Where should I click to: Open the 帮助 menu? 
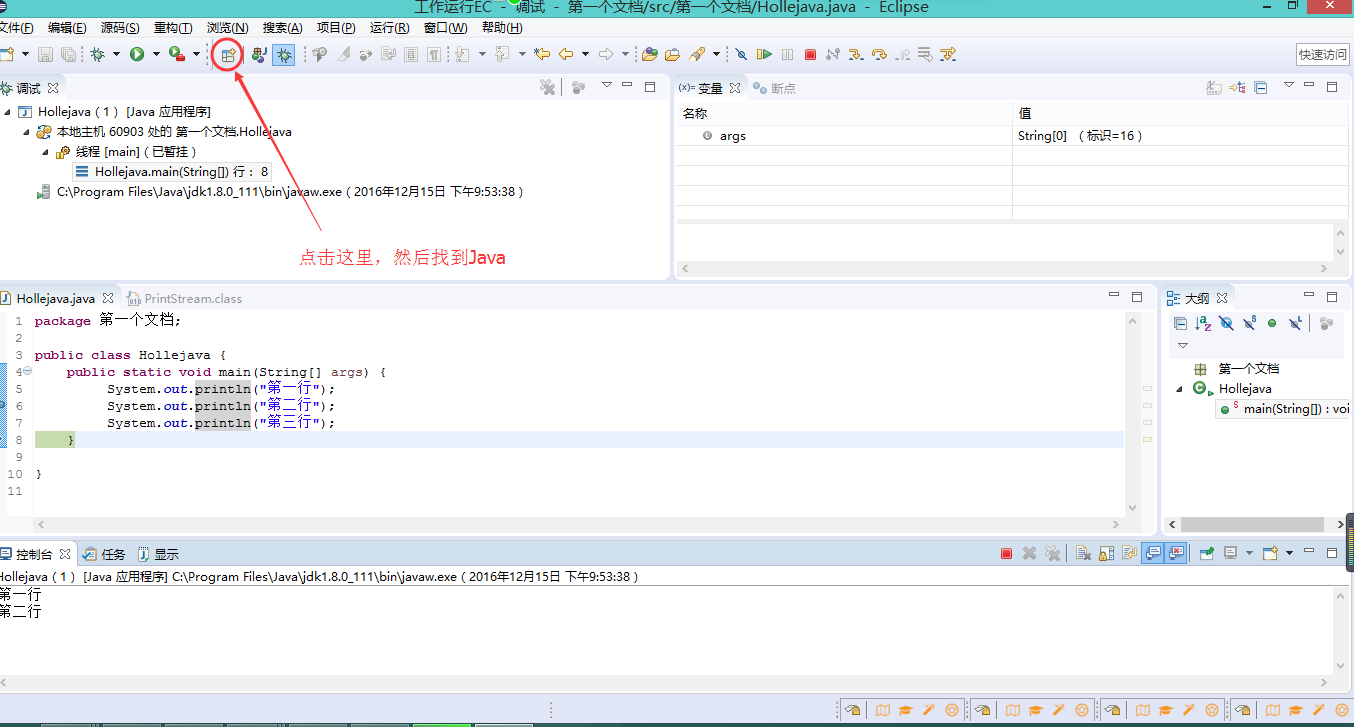[x=501, y=27]
